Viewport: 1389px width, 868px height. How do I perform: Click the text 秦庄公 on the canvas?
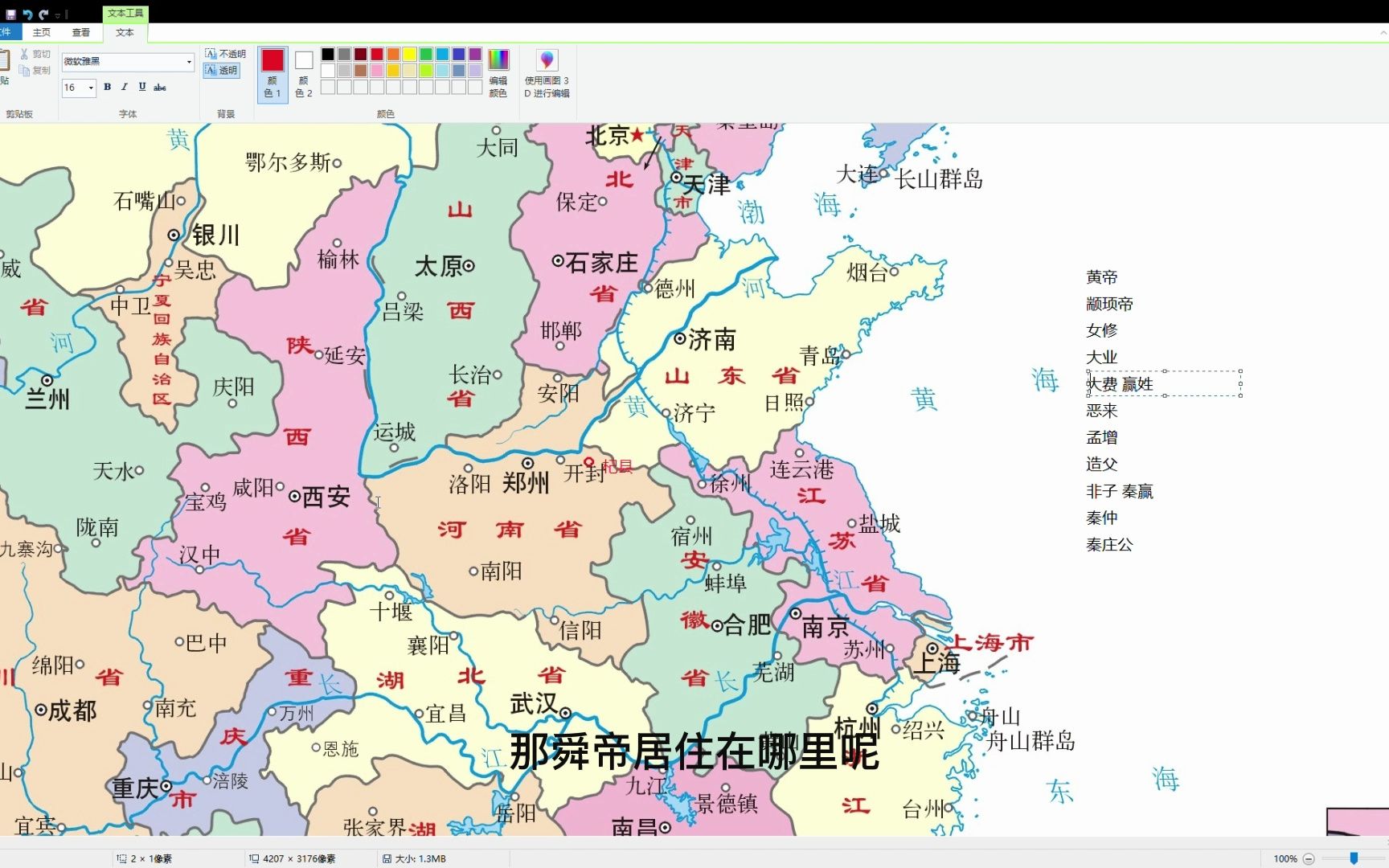pyautogui.click(x=1109, y=544)
